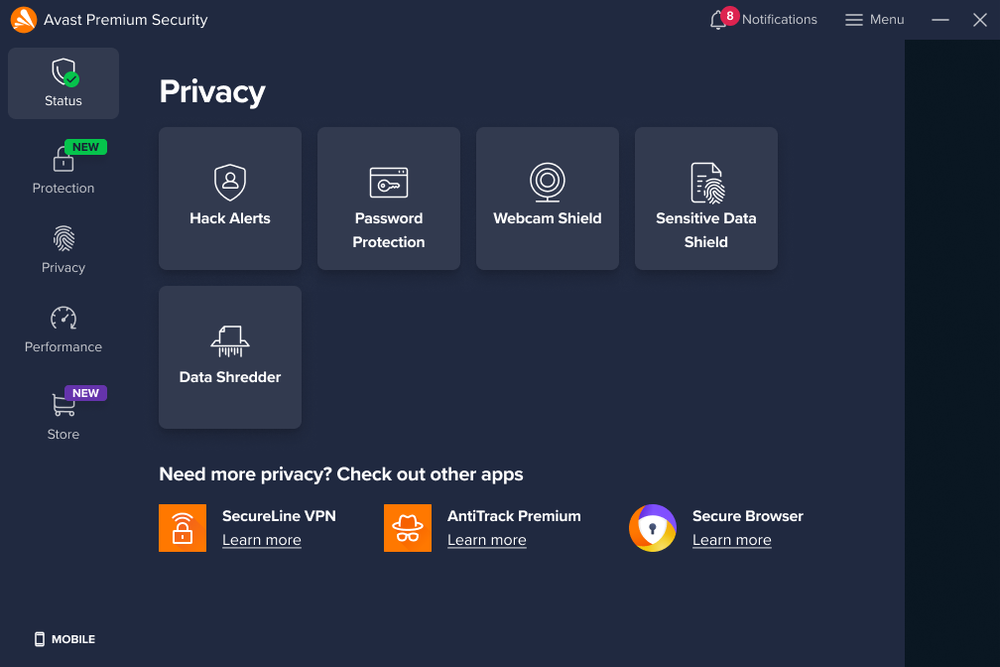Open the Store cart section
The width and height of the screenshot is (1000, 667).
click(63, 414)
